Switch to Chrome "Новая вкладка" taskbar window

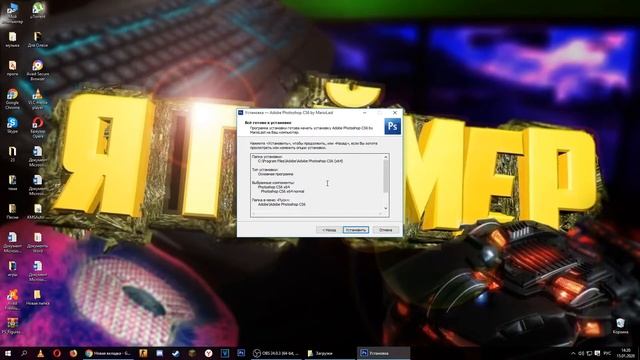point(108,353)
